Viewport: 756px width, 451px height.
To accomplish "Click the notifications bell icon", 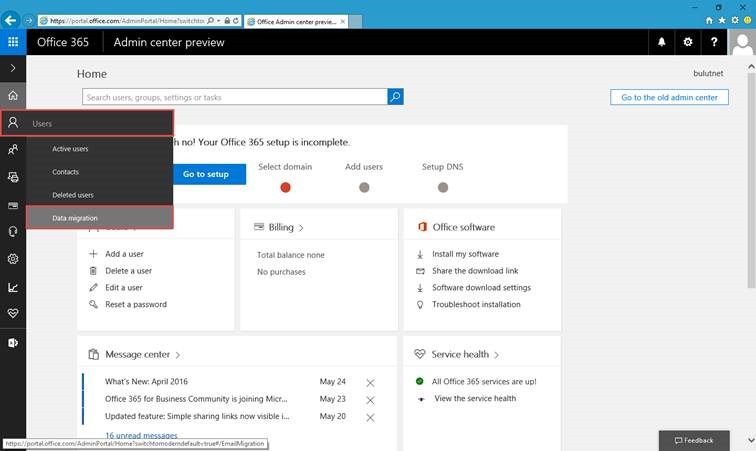I will (x=662, y=42).
